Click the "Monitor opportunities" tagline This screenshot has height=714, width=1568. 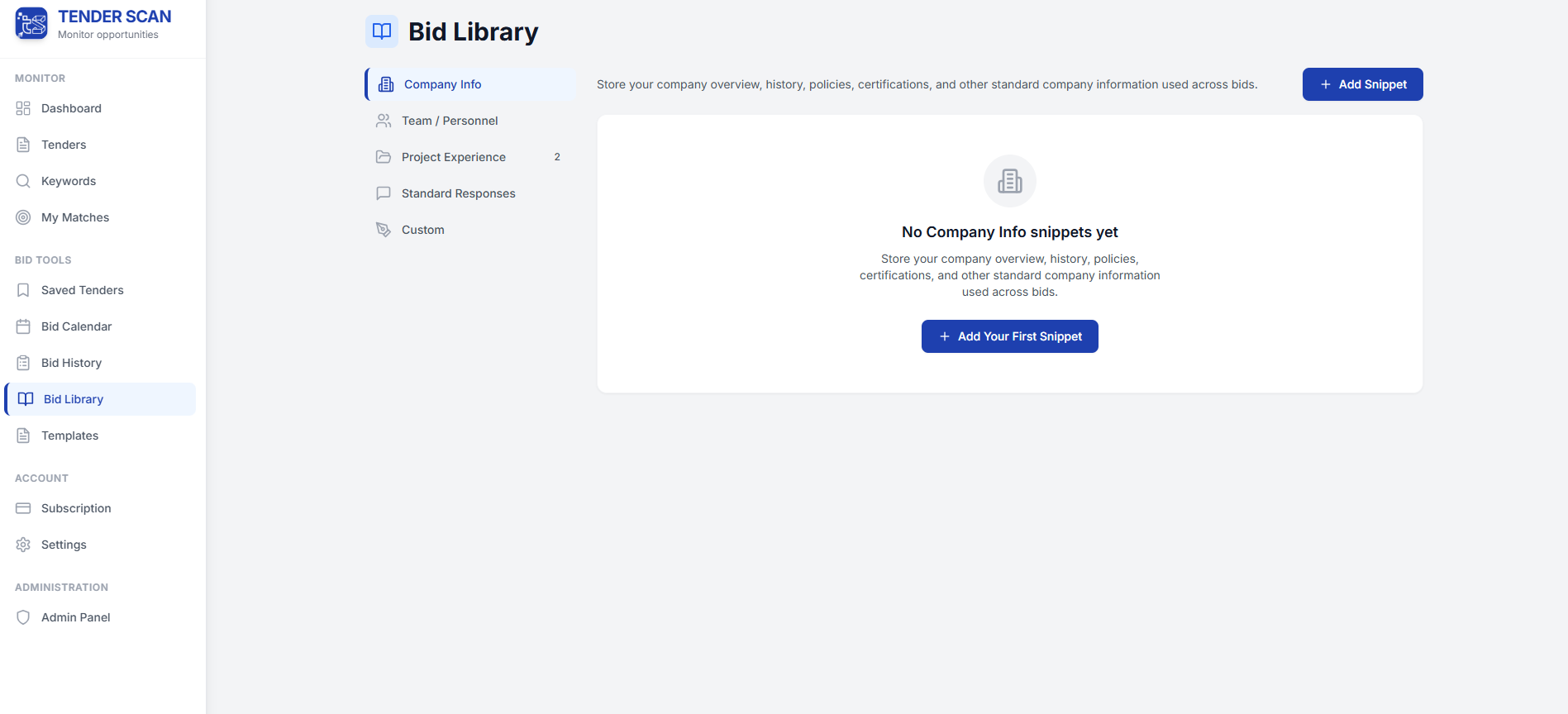point(108,35)
